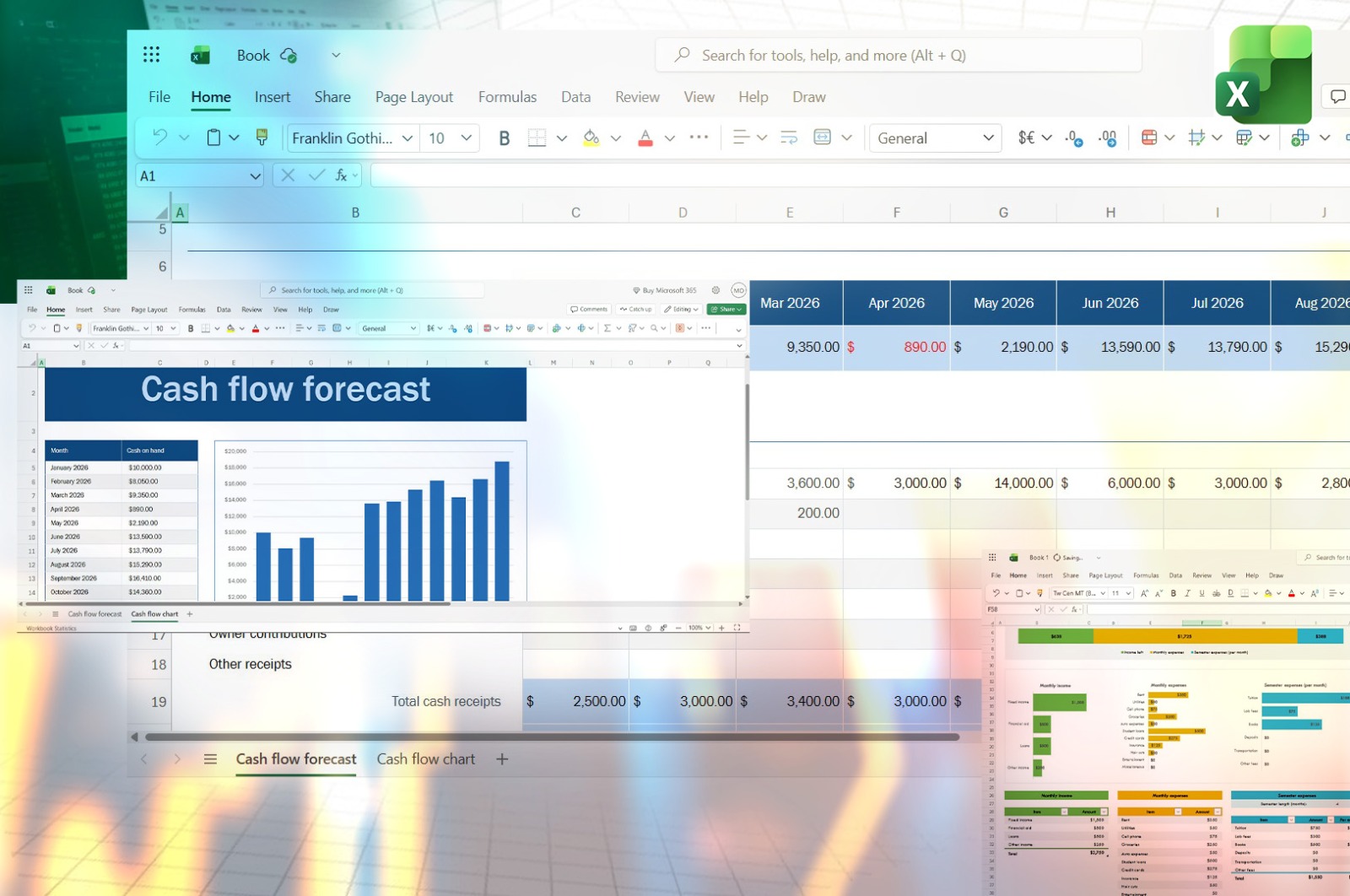Confirm cell entry with the checkmark

coord(316,175)
